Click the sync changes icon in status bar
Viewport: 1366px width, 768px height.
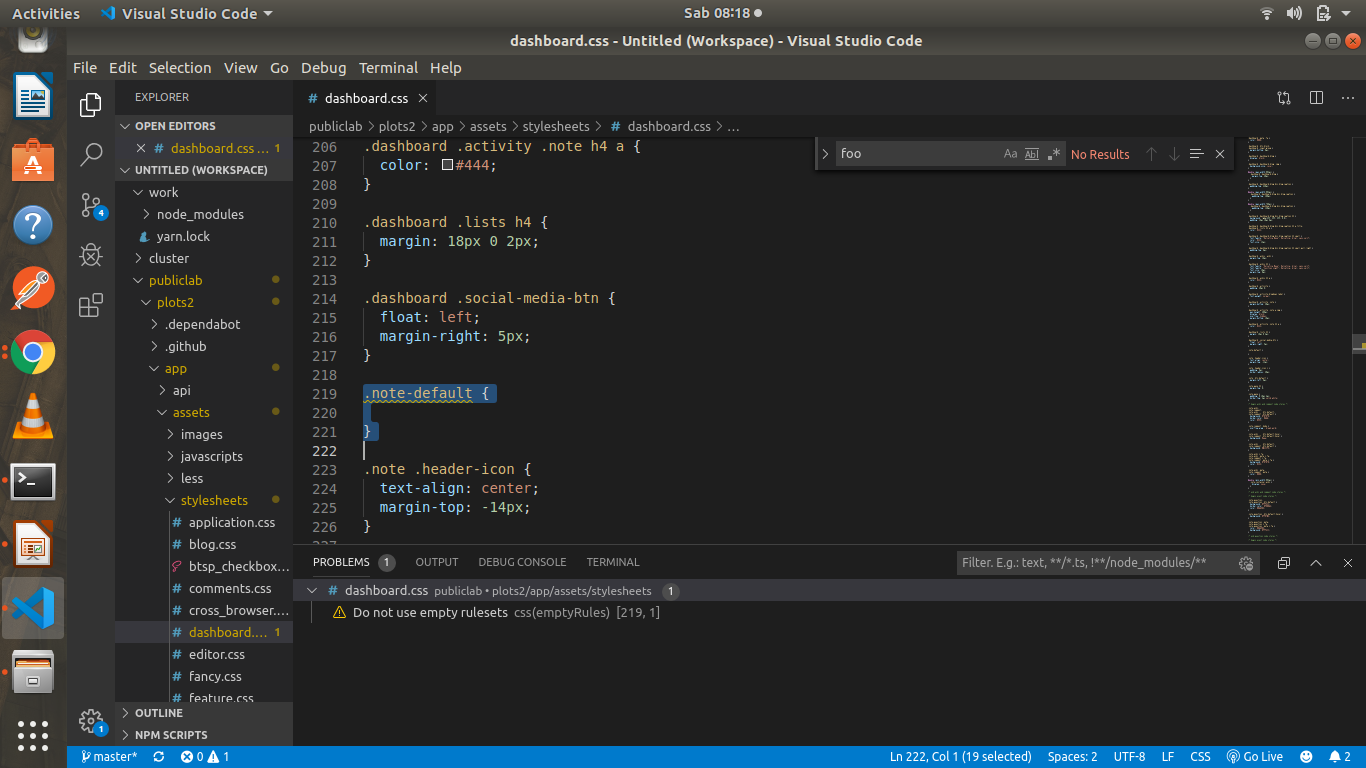point(158,757)
